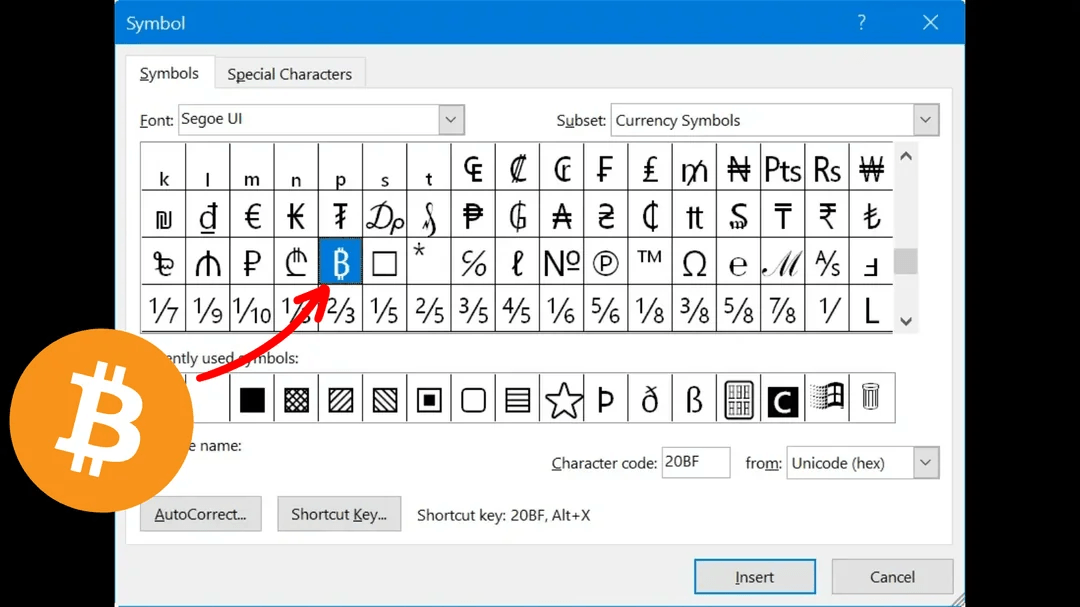Switch to the Special Characters tab
Image resolution: width=1080 pixels, height=607 pixels.
[290, 73]
